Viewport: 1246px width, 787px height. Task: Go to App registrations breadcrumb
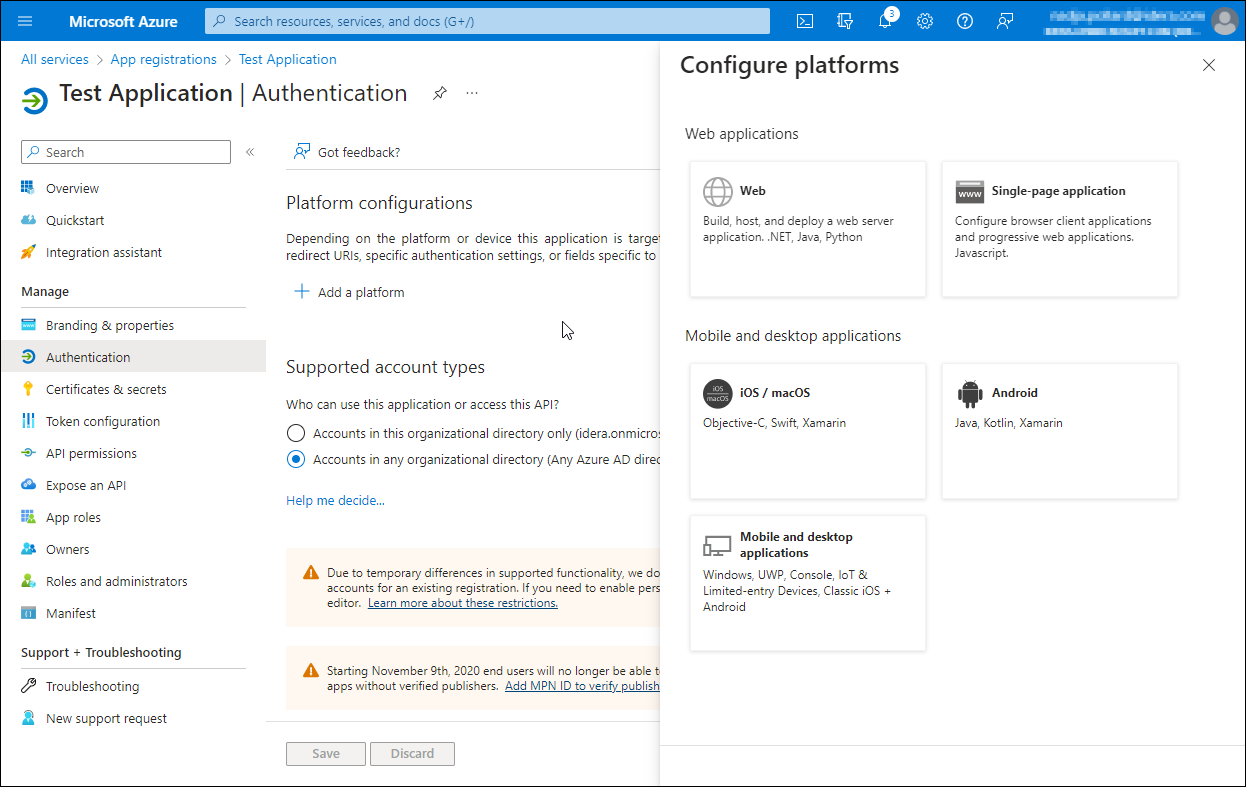[x=164, y=59]
